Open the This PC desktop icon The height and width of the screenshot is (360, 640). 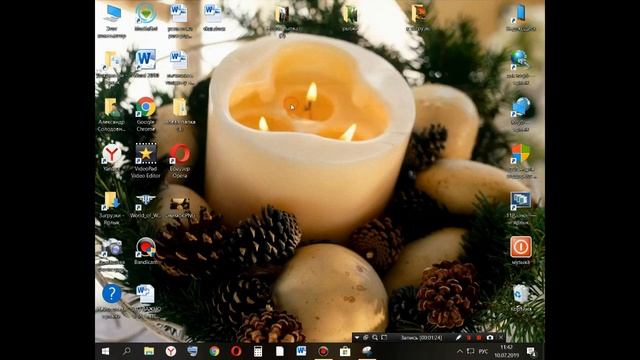pos(112,21)
